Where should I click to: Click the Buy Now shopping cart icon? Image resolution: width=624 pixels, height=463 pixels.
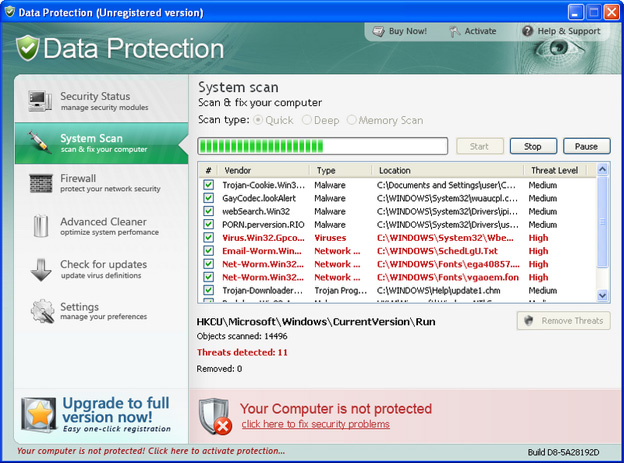pyautogui.click(x=378, y=31)
